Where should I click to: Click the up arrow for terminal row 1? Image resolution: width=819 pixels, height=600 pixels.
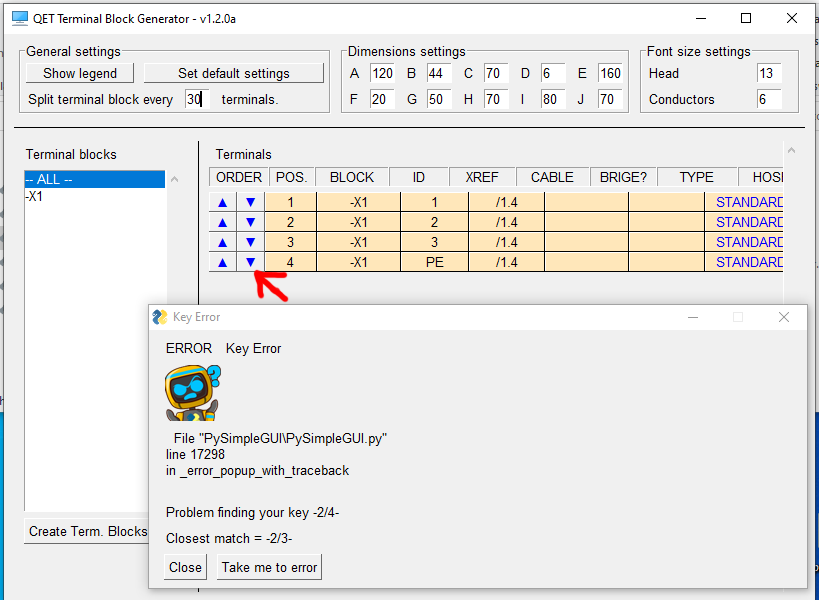223,202
